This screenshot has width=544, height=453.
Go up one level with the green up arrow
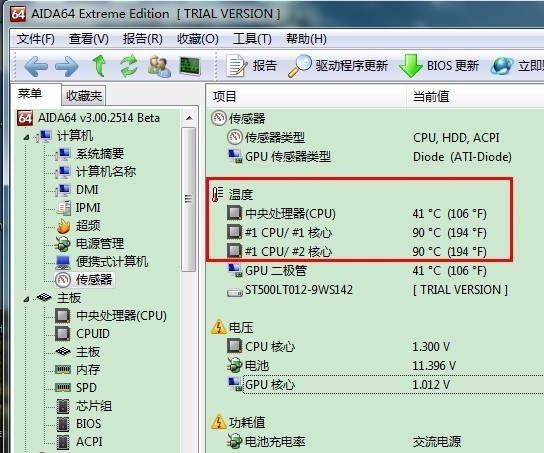99,66
